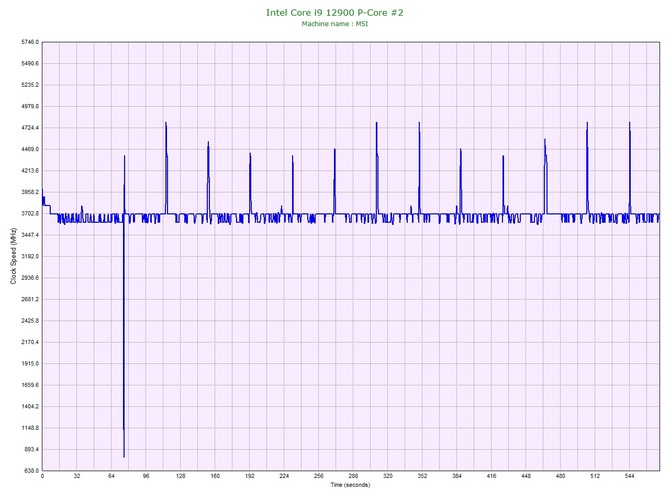Select the y-axis value 4213.6
670x502 pixels.
coord(30,170)
